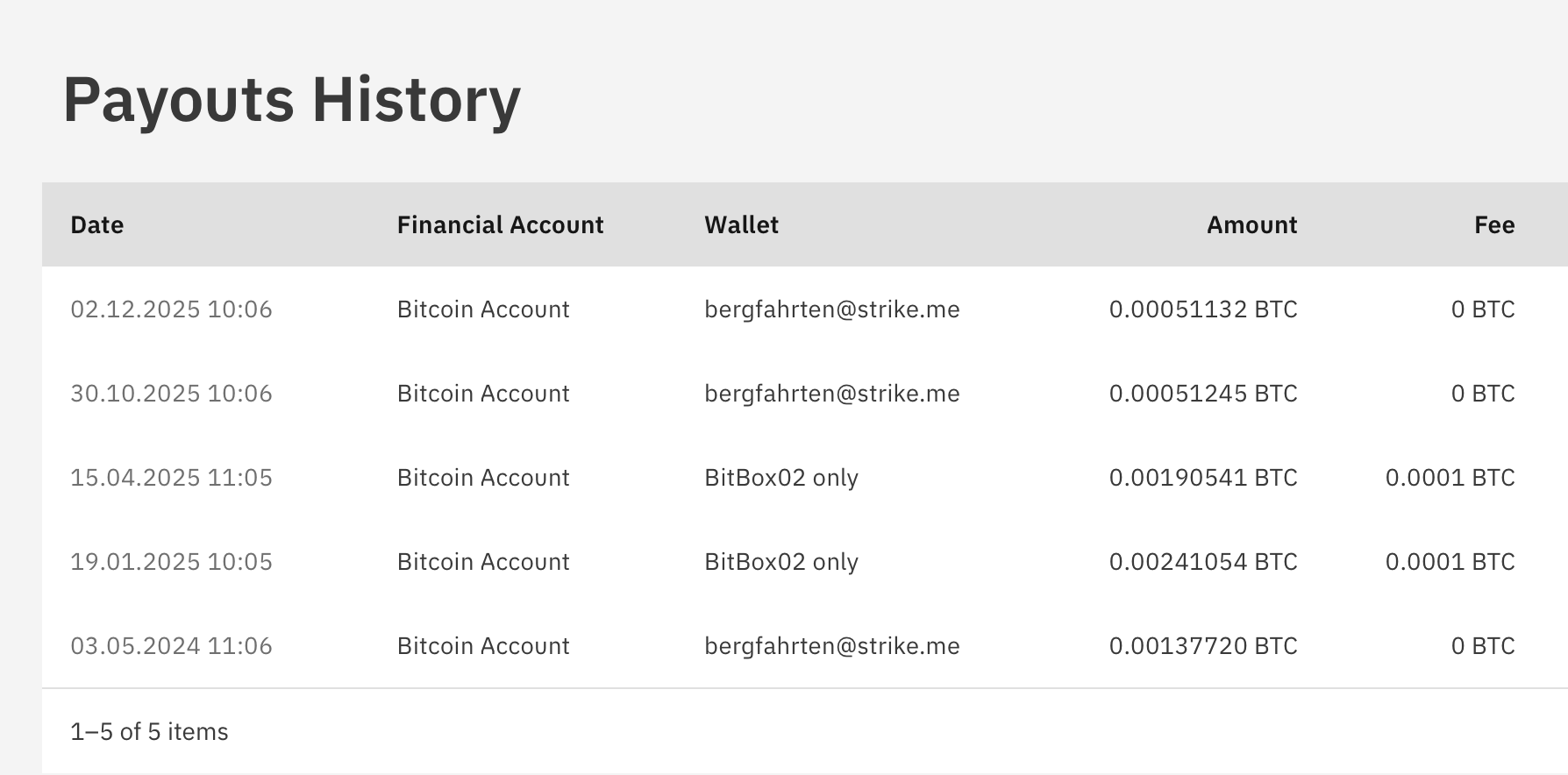The image size is (1568, 775).
Task: Click the 0.00190541 BTC amount
Action: tap(1202, 478)
